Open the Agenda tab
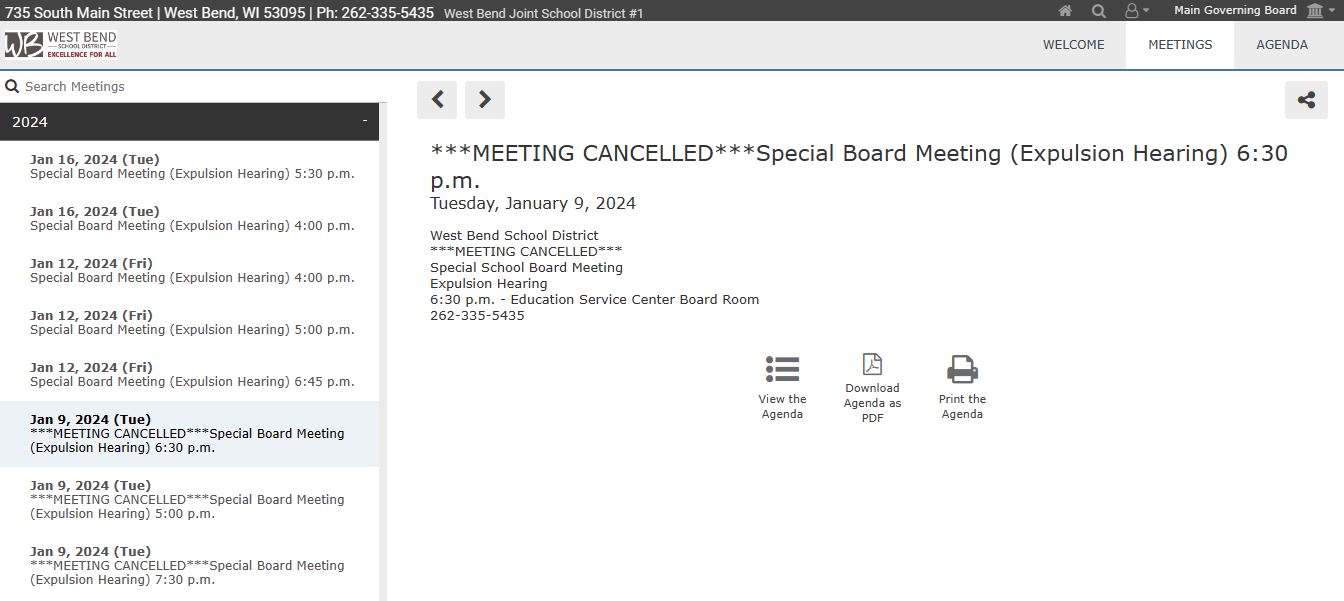The image size is (1344, 601). (x=1282, y=45)
